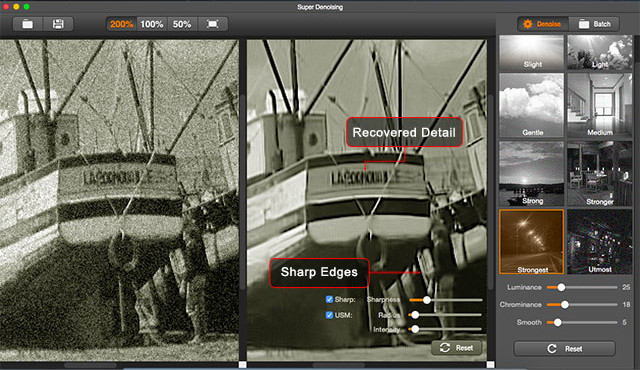Choose the Medium preset thumbnail
The height and width of the screenshot is (370, 640).
tap(600, 105)
